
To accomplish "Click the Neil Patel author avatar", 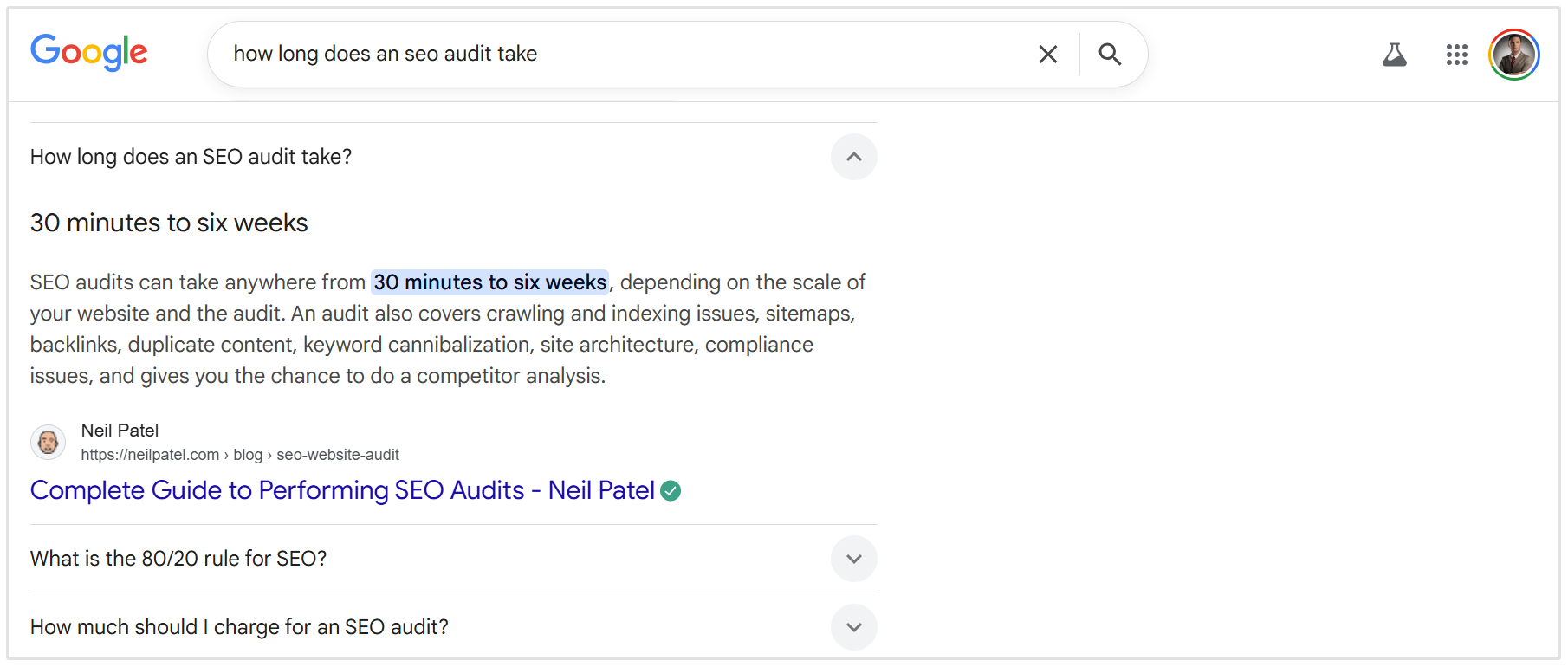I will (48, 442).
